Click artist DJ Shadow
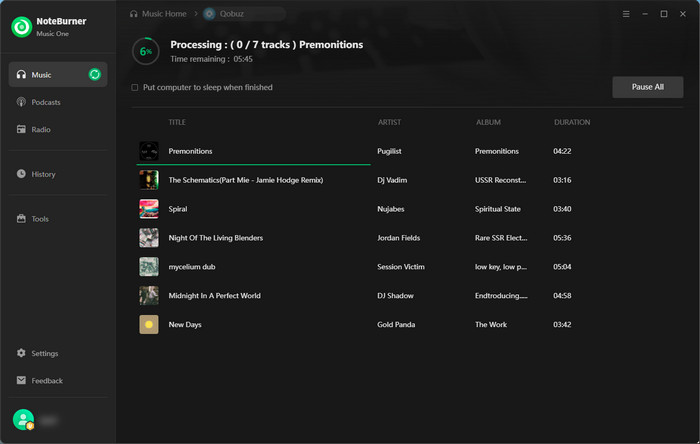Image resolution: width=700 pixels, height=444 pixels. coord(395,295)
